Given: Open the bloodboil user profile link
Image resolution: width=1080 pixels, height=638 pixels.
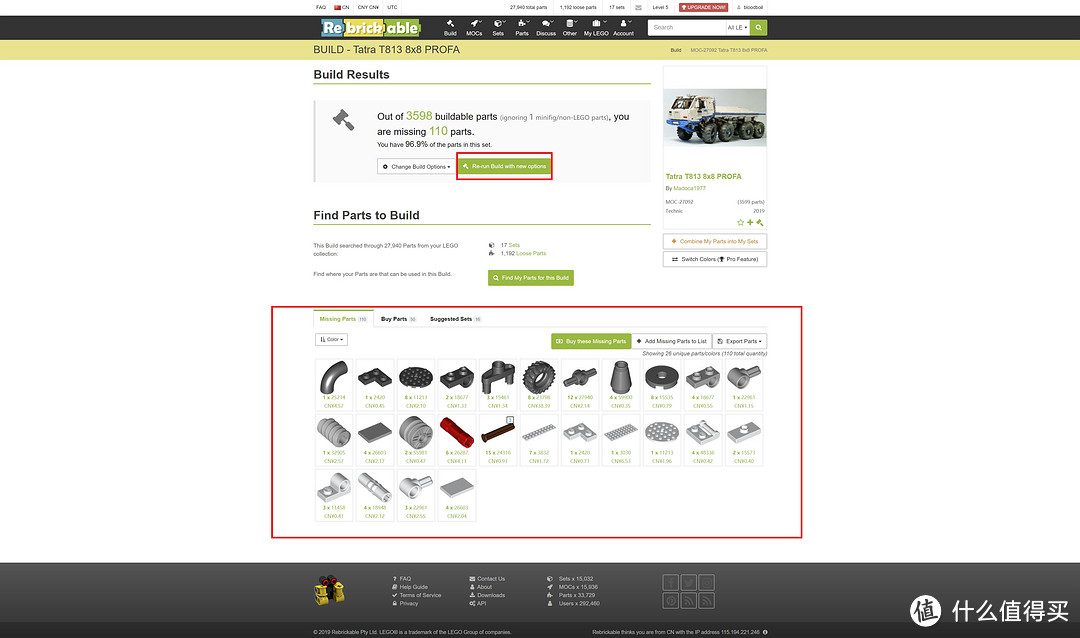Looking at the screenshot, I should pos(750,8).
